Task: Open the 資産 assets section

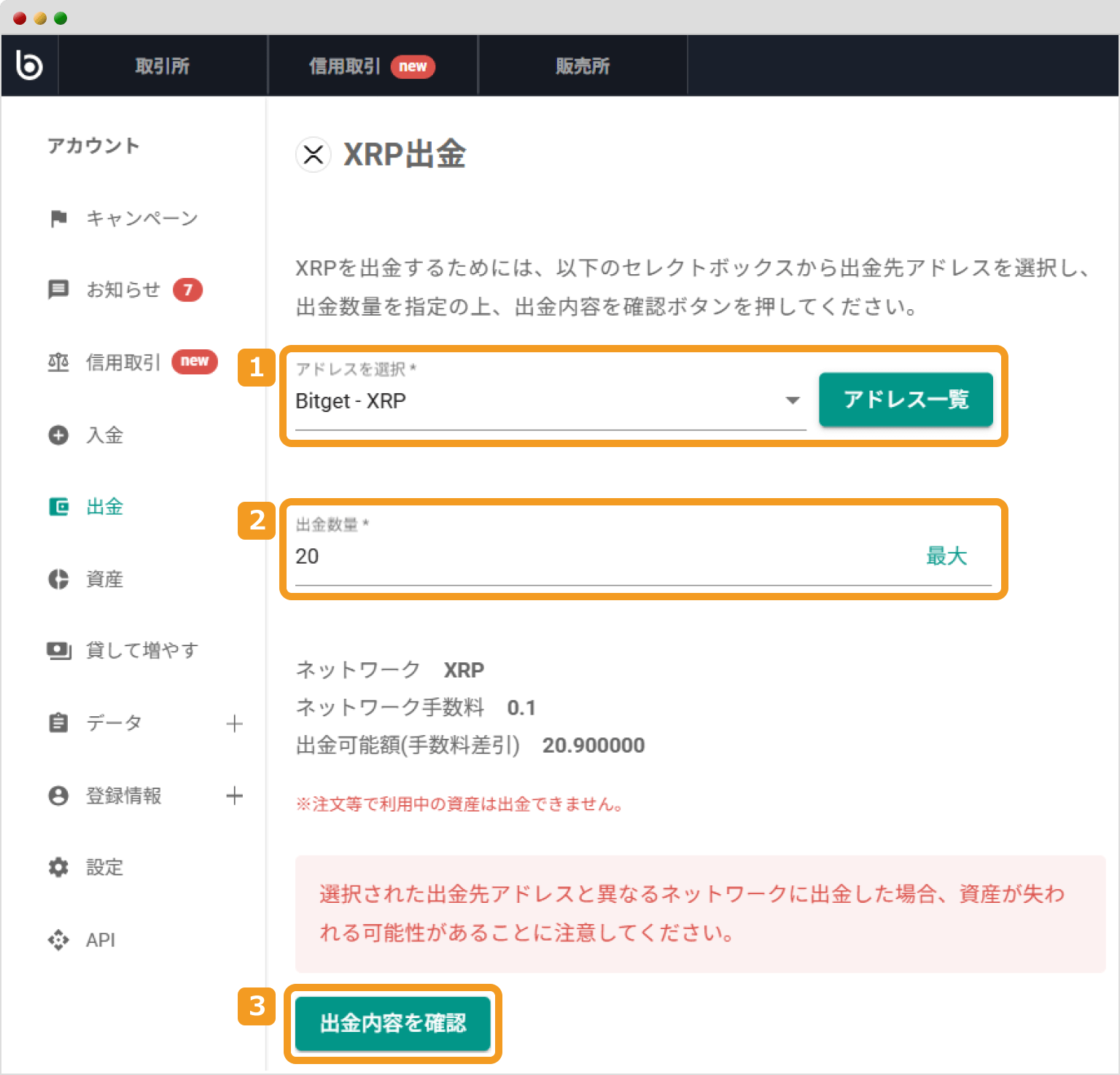Action: (104, 579)
